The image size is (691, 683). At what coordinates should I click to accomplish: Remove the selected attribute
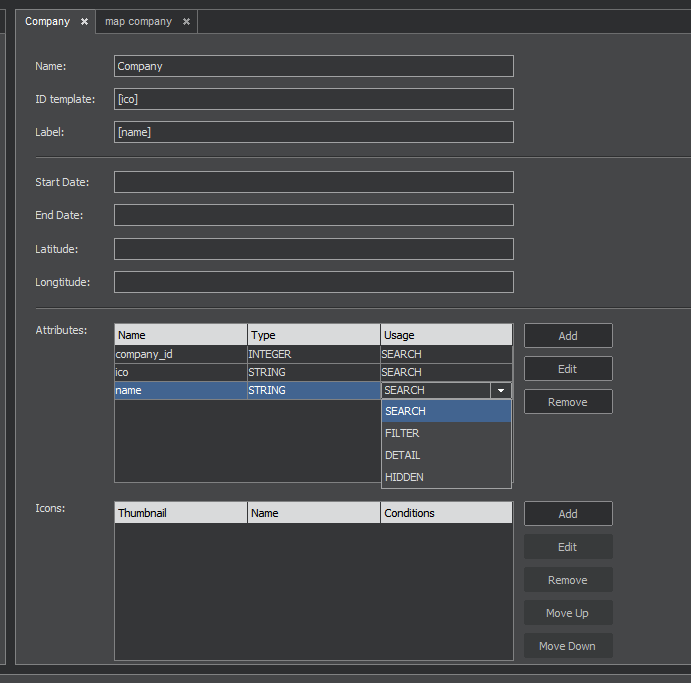point(567,402)
